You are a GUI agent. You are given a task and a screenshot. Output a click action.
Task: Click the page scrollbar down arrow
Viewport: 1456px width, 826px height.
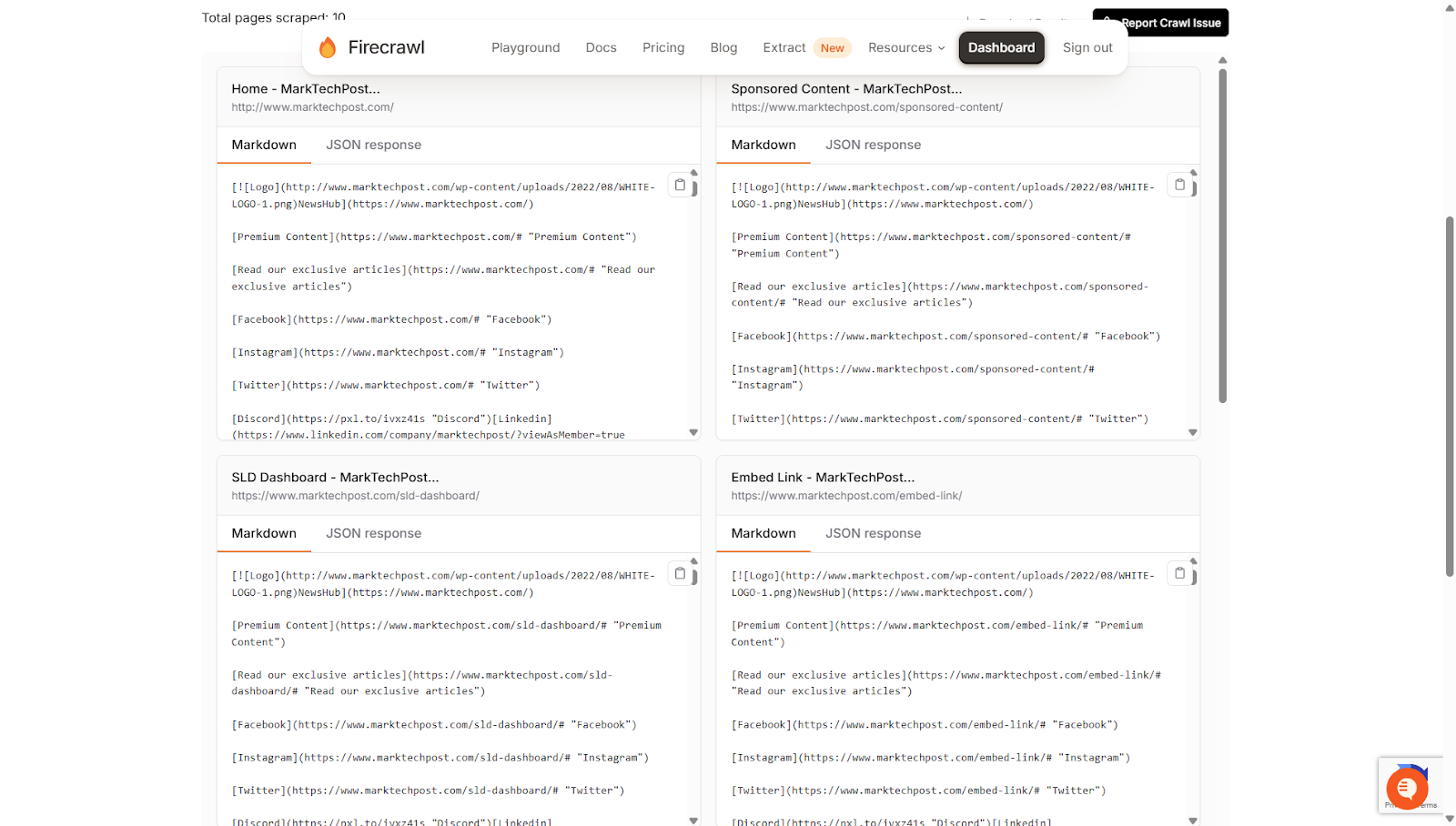[1450, 819]
